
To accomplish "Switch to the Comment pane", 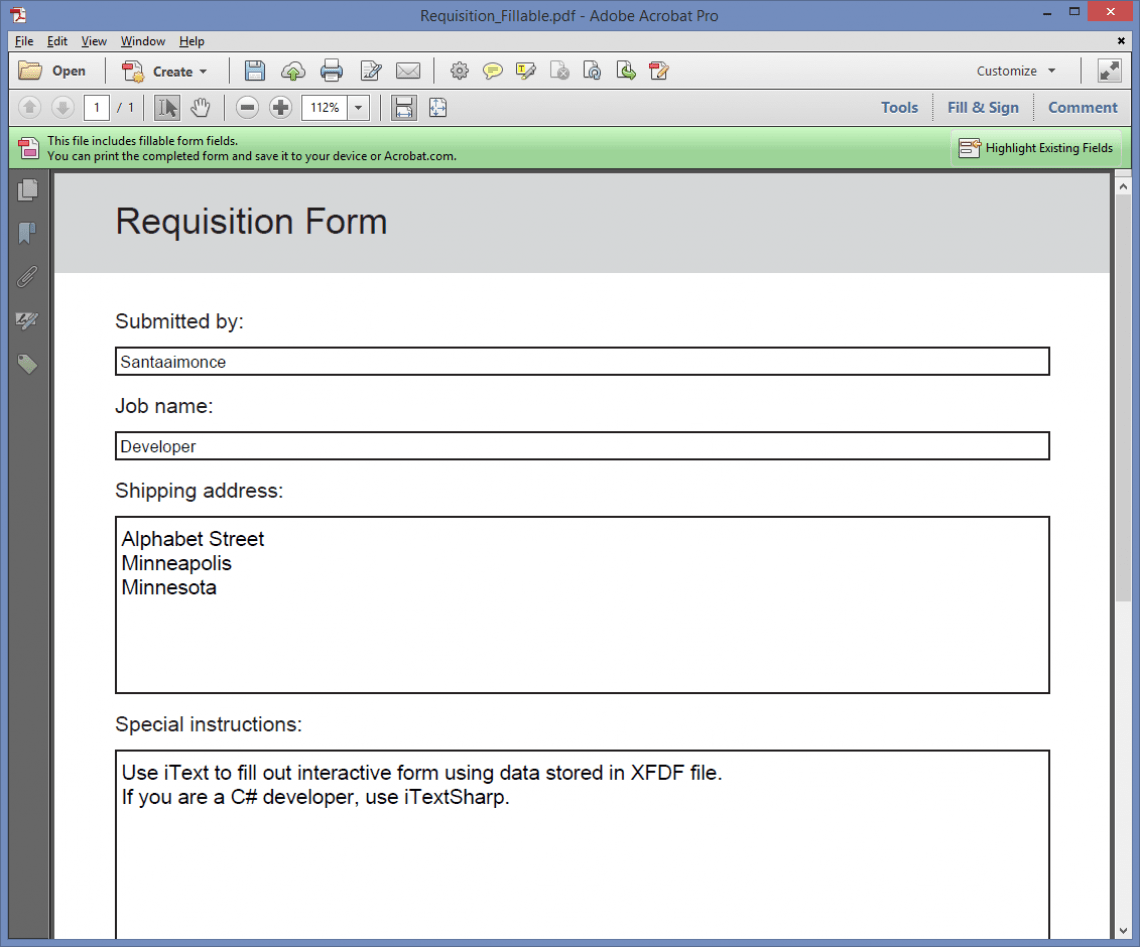I will pyautogui.click(x=1082, y=107).
